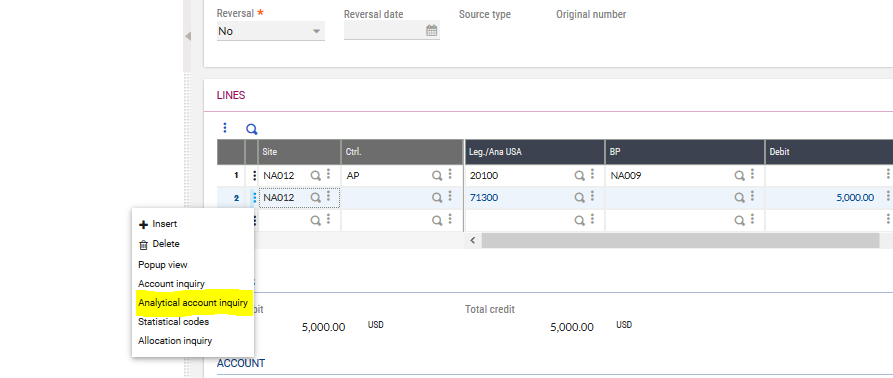Click the Ctrl. column header
The width and height of the screenshot is (893, 378).
click(x=402, y=152)
